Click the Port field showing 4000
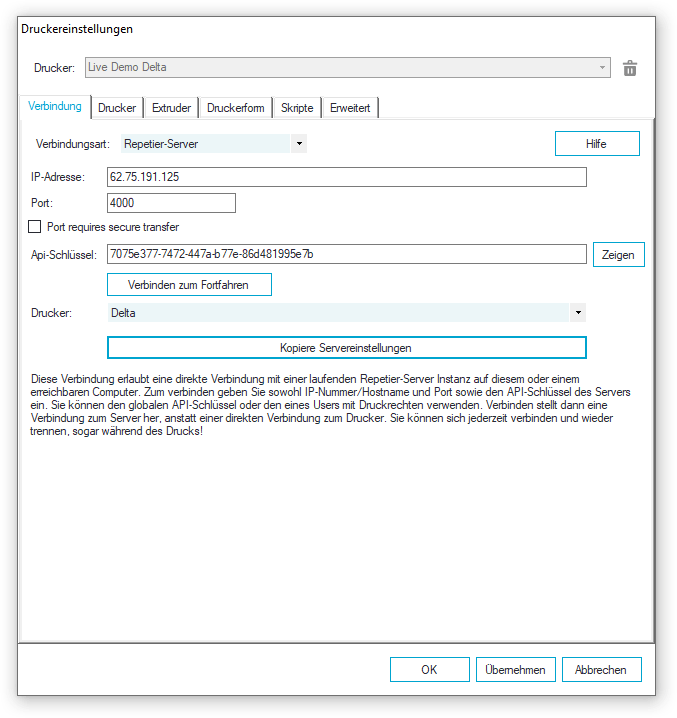The height and width of the screenshot is (718, 677). [171, 203]
